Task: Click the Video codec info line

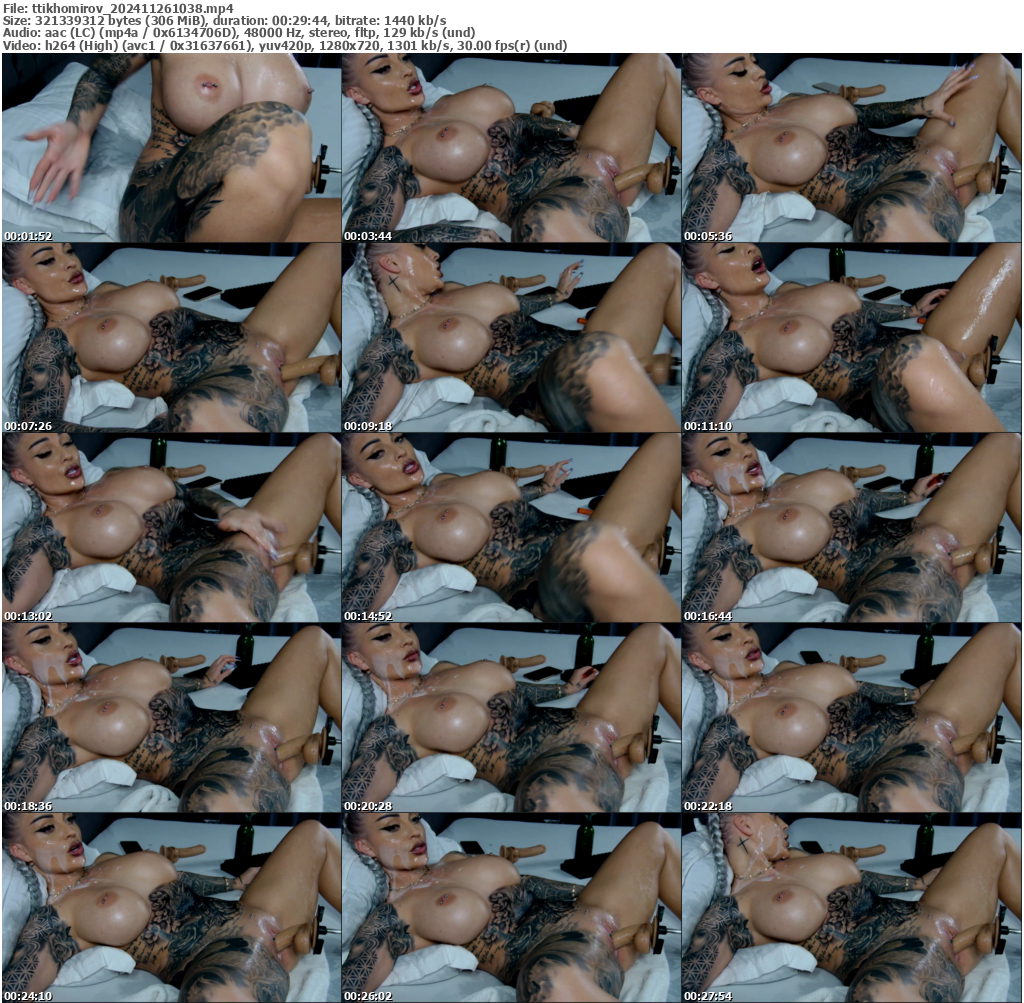Action: coord(285,44)
